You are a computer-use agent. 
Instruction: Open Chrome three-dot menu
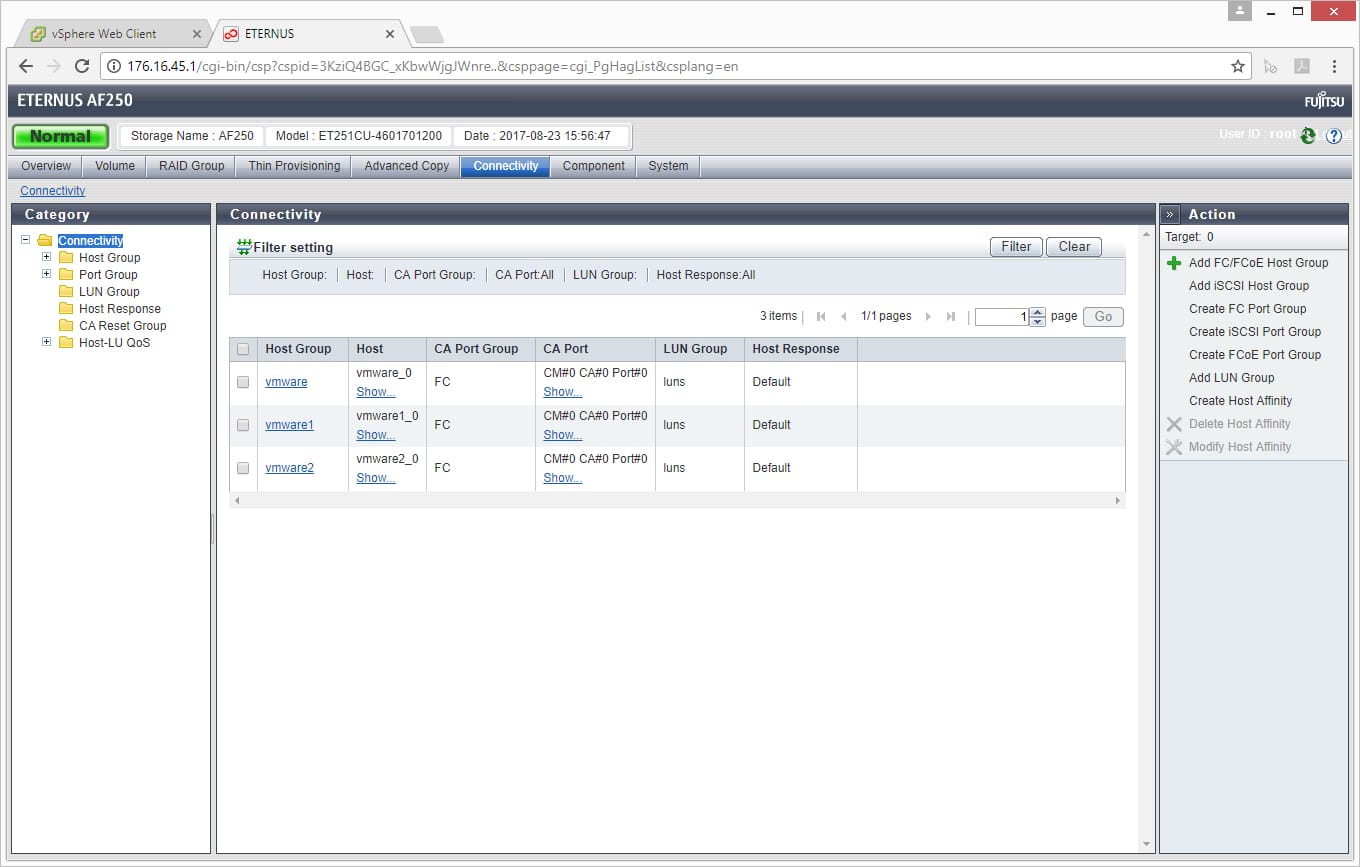1334,66
